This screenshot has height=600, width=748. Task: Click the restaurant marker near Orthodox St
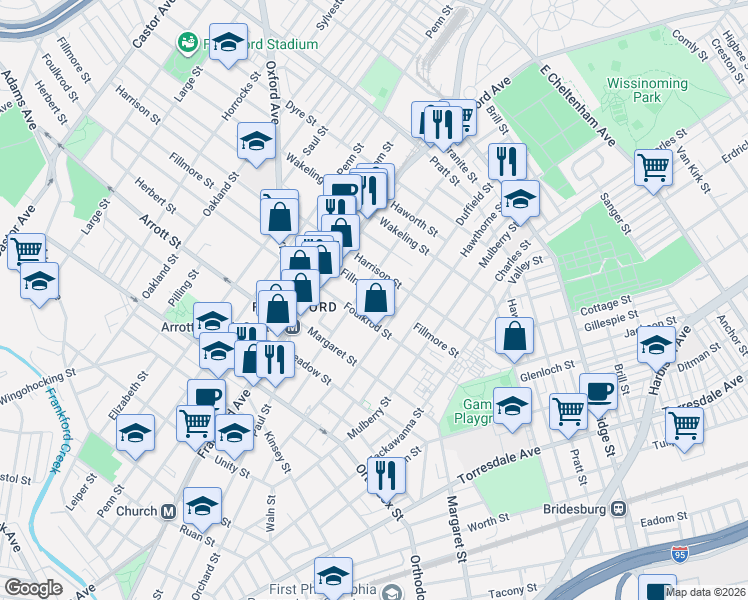tap(386, 476)
